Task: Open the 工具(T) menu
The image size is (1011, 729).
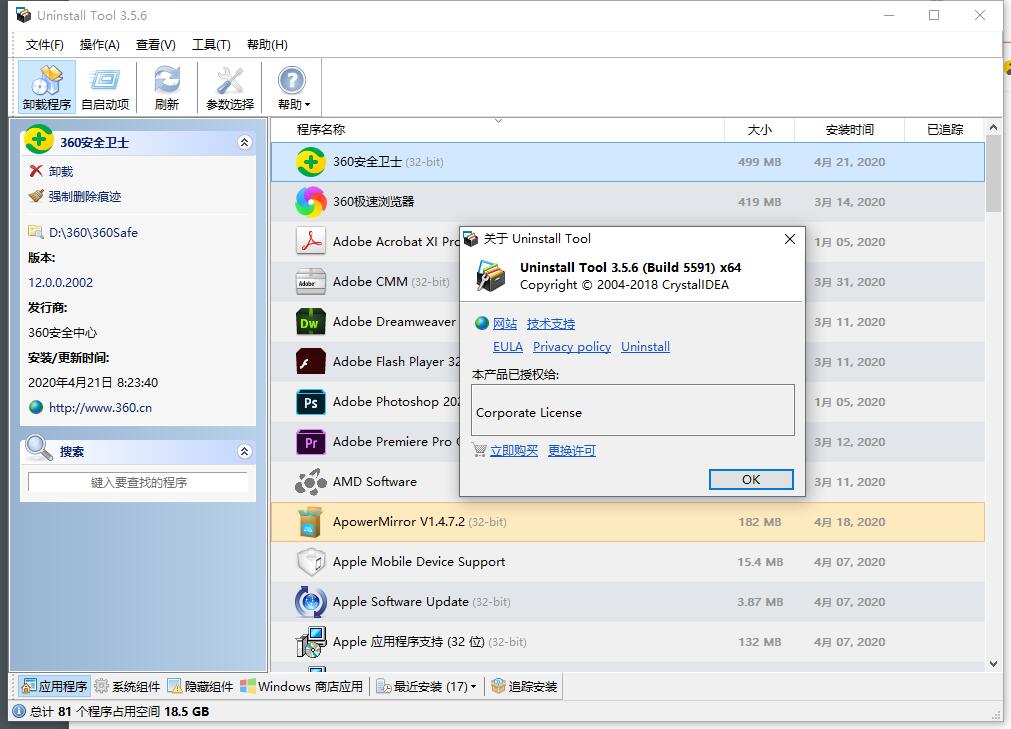Action: point(211,44)
